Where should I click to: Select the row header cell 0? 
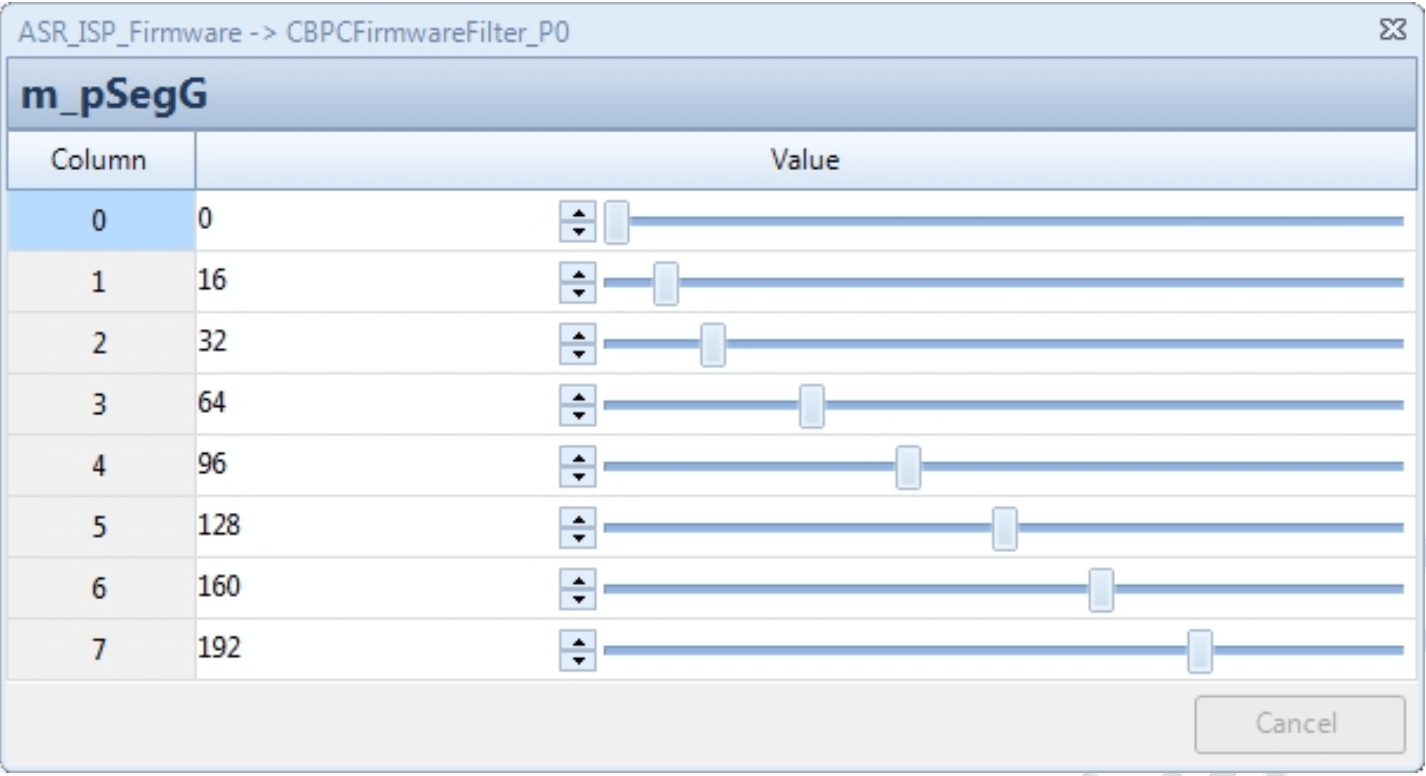(100, 221)
